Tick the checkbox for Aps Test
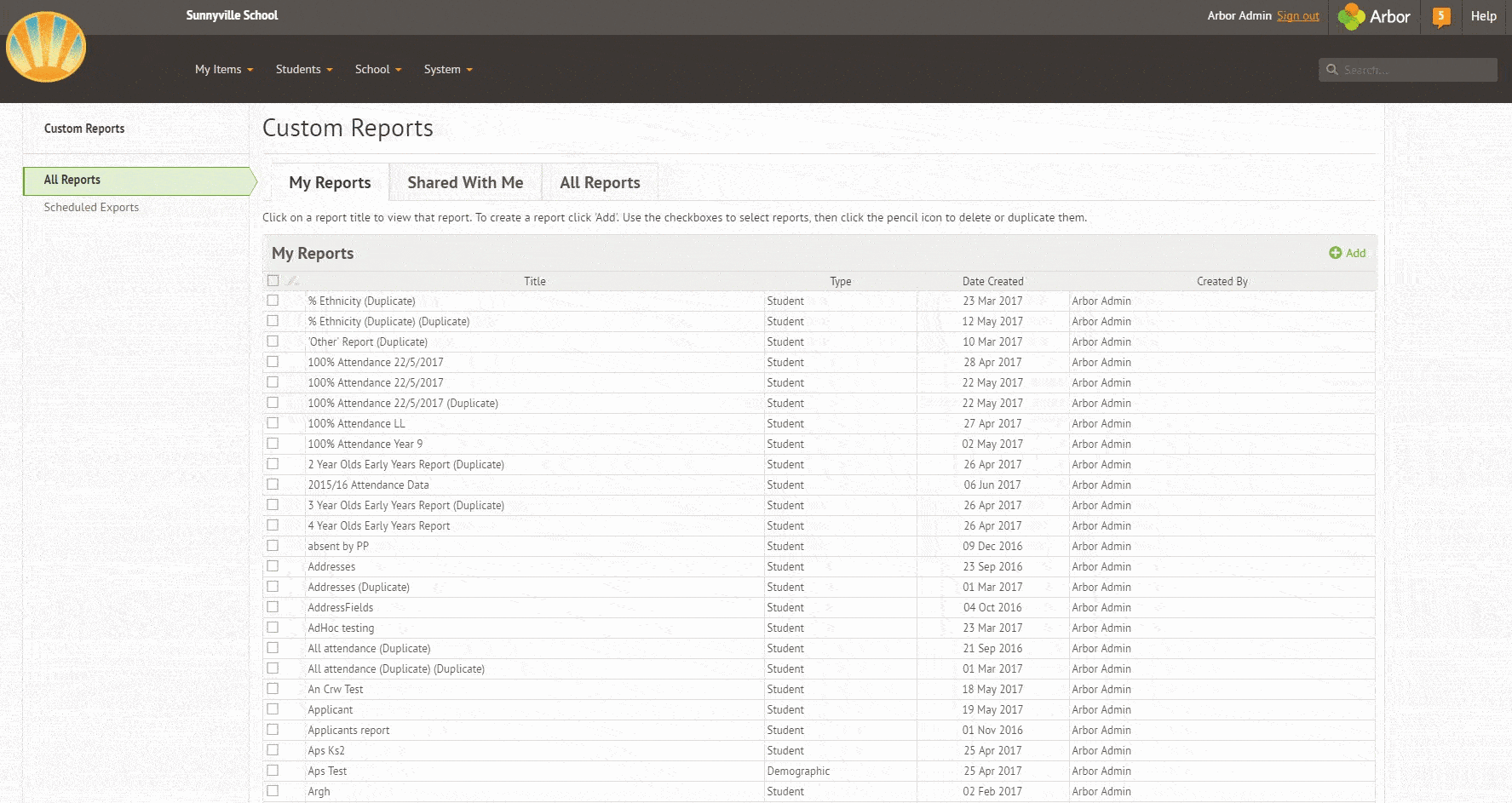The height and width of the screenshot is (803, 1512). [x=273, y=771]
